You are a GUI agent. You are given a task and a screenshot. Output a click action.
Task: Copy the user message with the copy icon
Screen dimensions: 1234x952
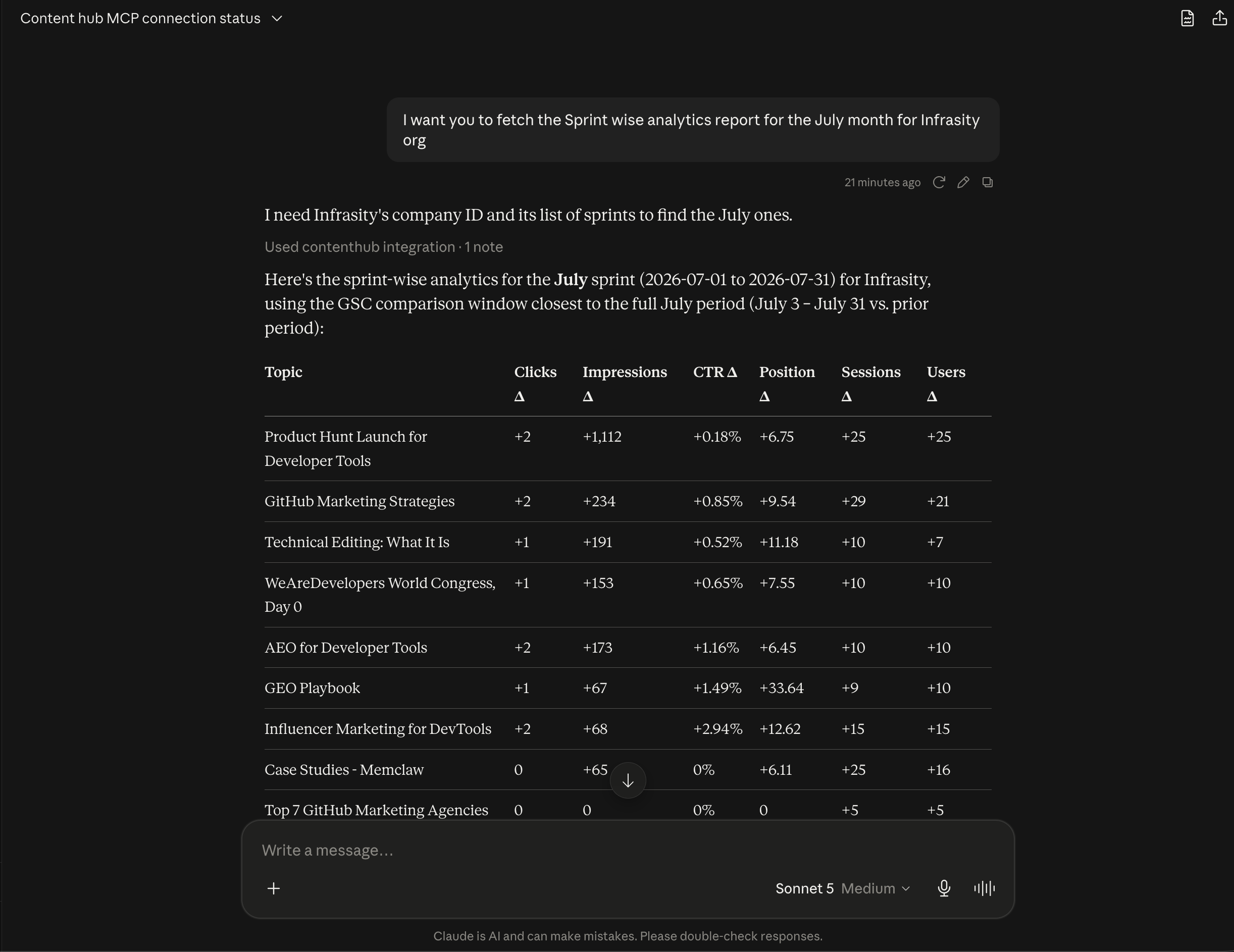[987, 183]
